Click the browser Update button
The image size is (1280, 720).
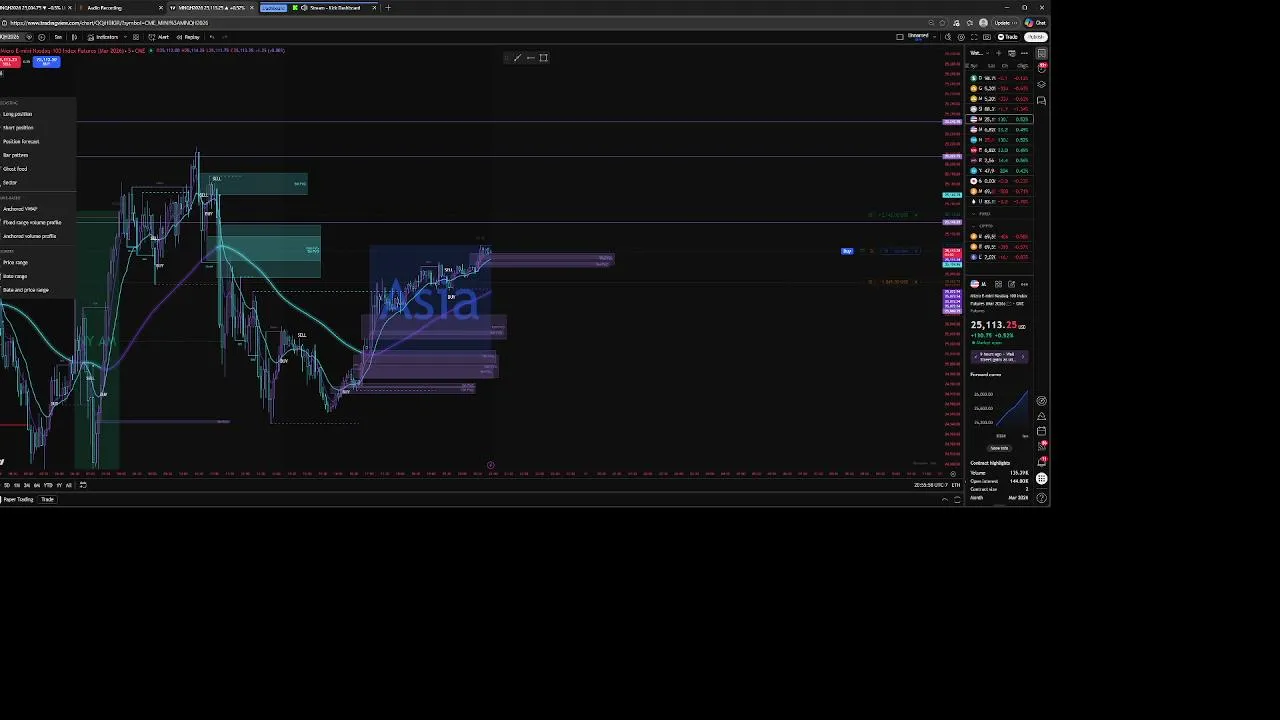click(1005, 22)
